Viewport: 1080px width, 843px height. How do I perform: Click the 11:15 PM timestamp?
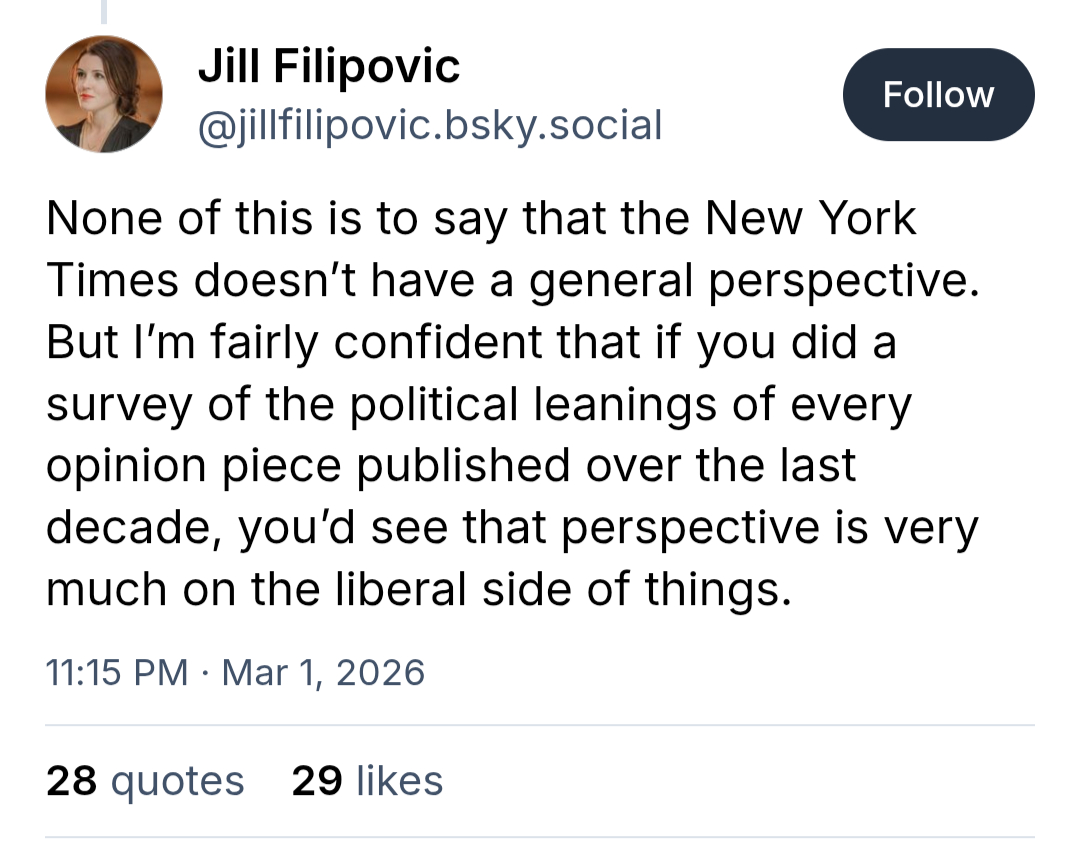117,672
